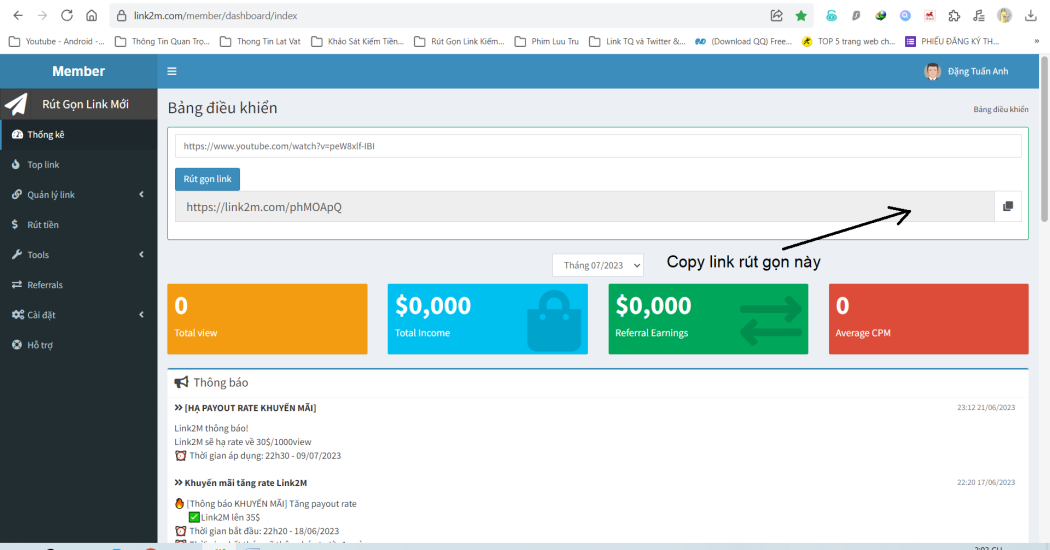Viewport: 1050px width, 550px height.
Task: Copy shortened link with copy icon
Action: [x=1008, y=206]
